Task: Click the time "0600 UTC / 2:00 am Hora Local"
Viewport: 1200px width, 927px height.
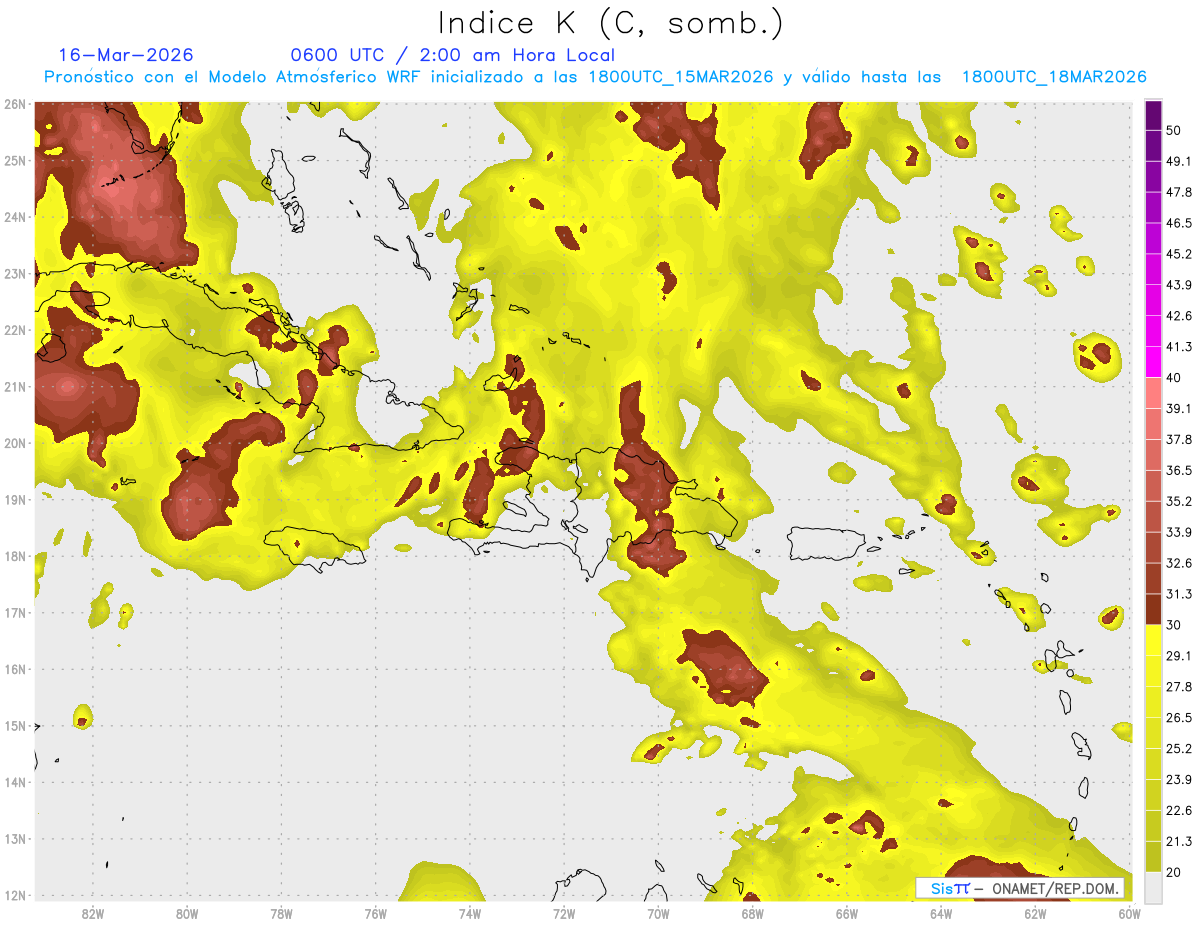Action: (452, 55)
